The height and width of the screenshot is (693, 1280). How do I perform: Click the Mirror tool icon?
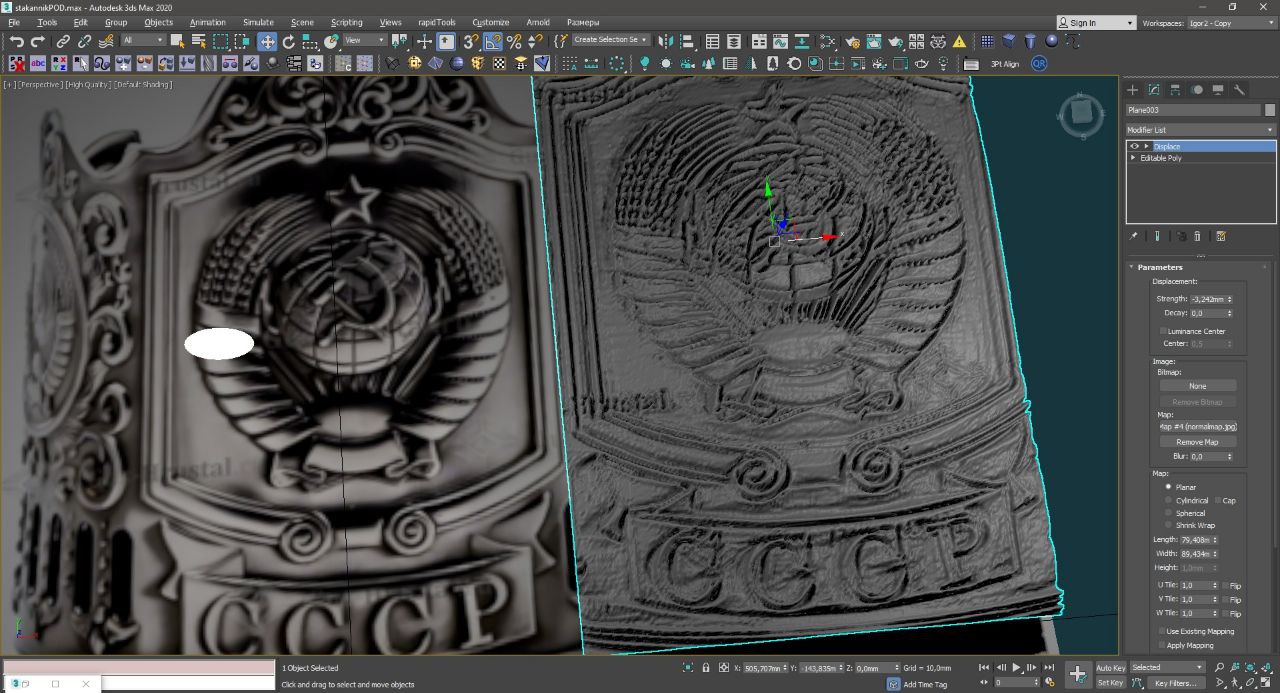coord(665,41)
